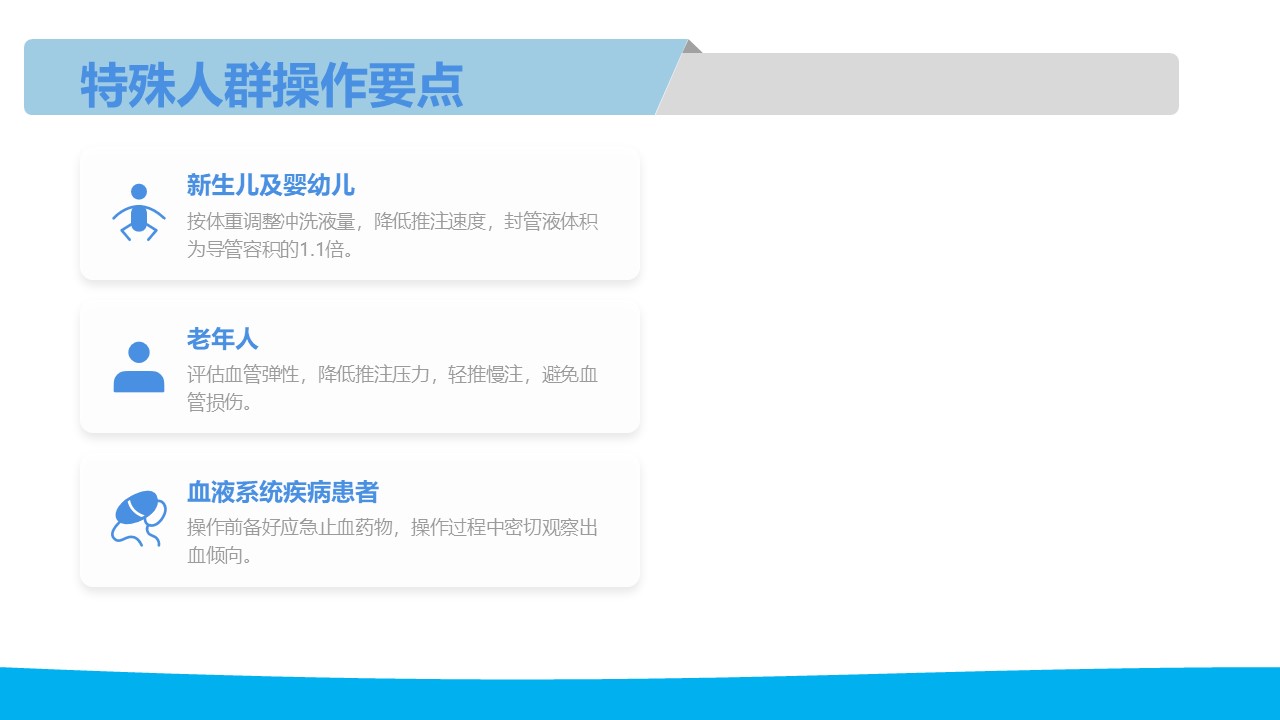Click the description starting with 评估血管弹性
This screenshot has height=720, width=1280.
click(x=392, y=375)
